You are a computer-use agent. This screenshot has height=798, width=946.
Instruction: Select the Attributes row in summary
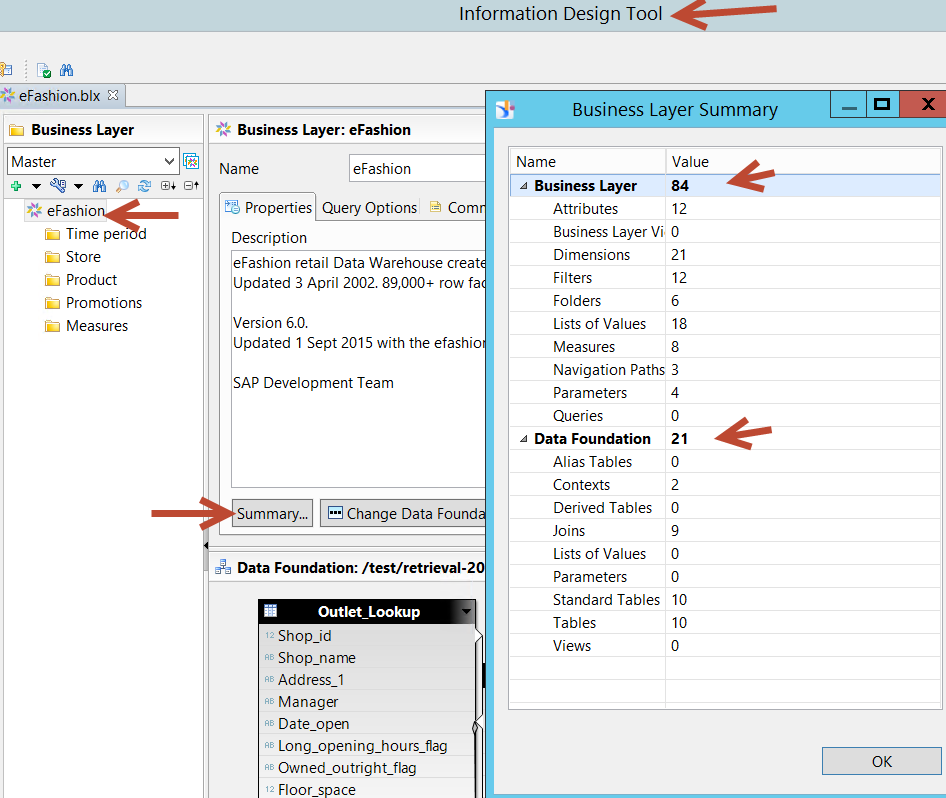[725, 209]
